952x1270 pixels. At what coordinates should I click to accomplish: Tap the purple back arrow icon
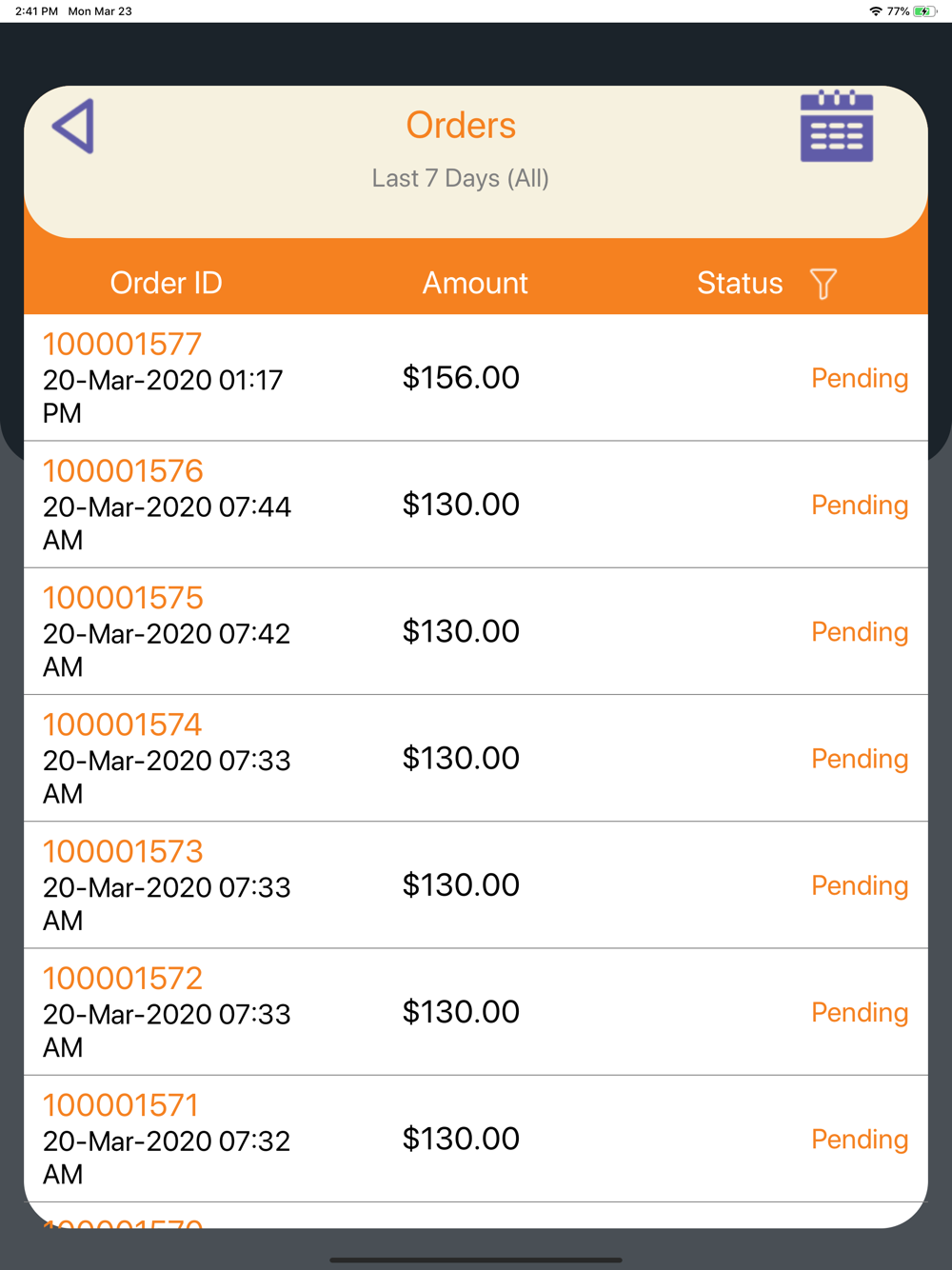coord(73,126)
